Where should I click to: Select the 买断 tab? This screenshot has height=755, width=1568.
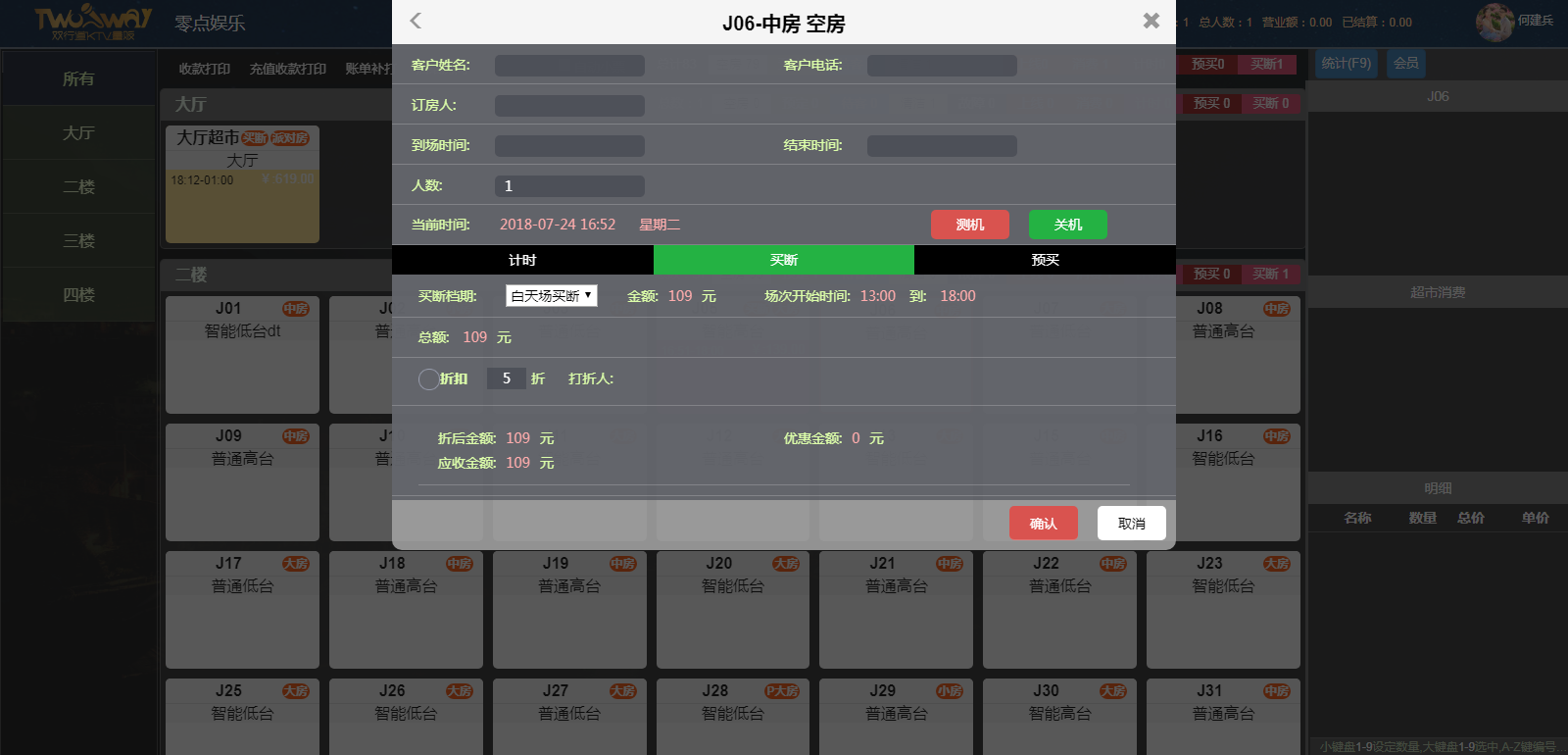[783, 260]
